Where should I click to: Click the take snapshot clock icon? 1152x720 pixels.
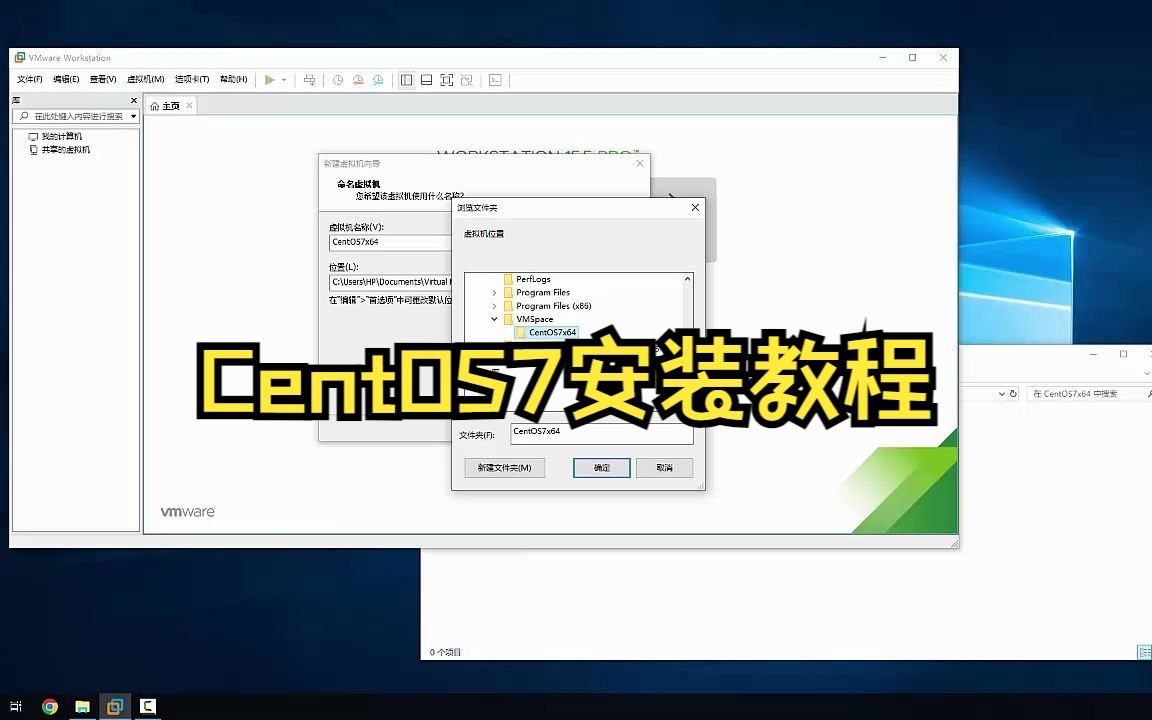[x=339, y=80]
